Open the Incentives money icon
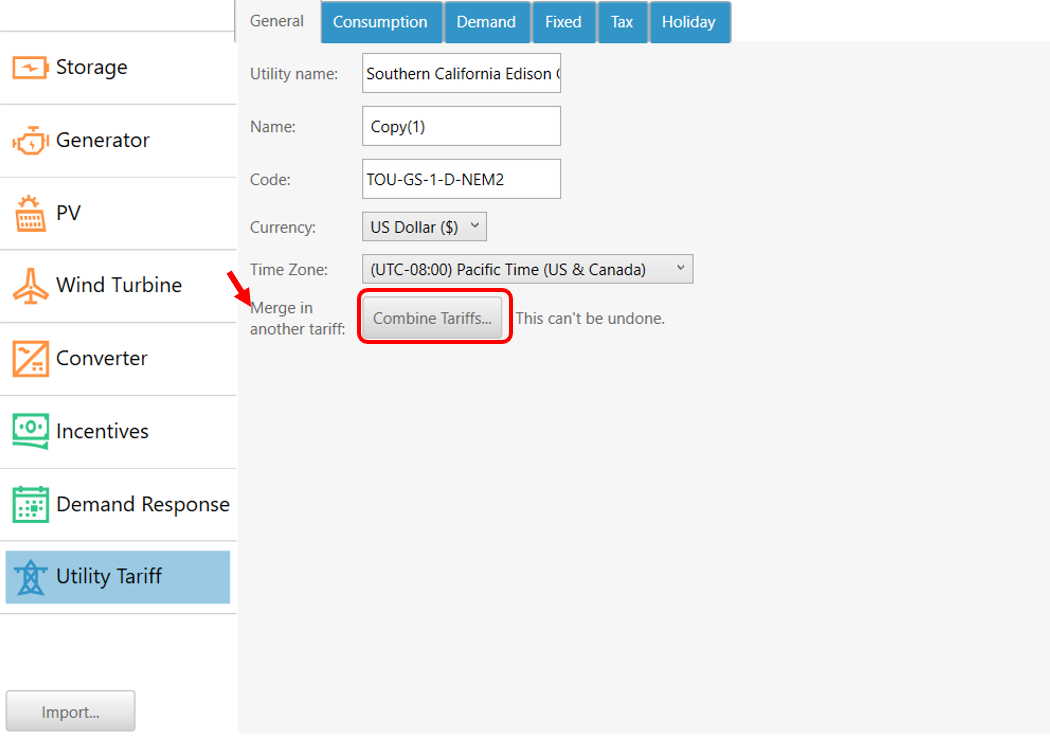1050x737 pixels. click(30, 431)
